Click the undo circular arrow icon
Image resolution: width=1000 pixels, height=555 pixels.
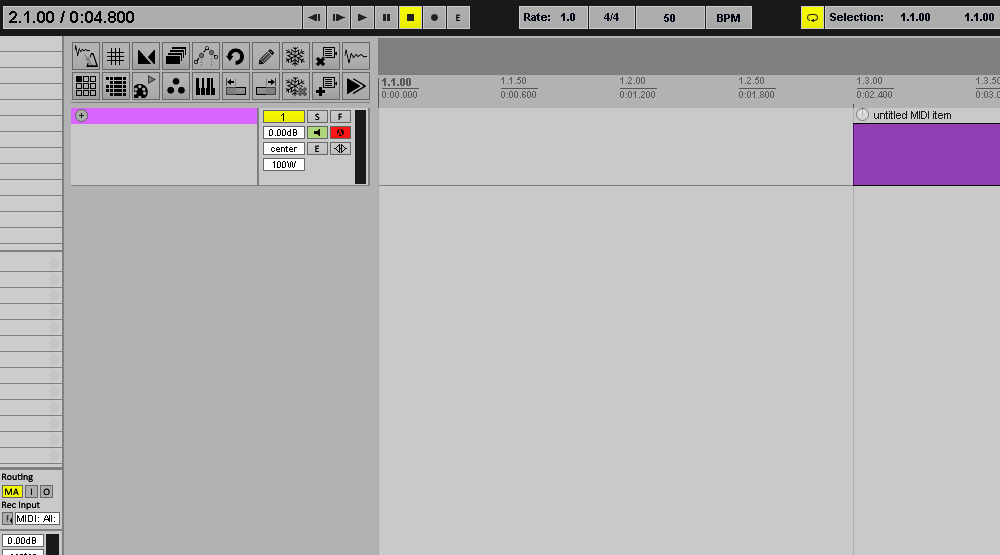pyautogui.click(x=235, y=57)
